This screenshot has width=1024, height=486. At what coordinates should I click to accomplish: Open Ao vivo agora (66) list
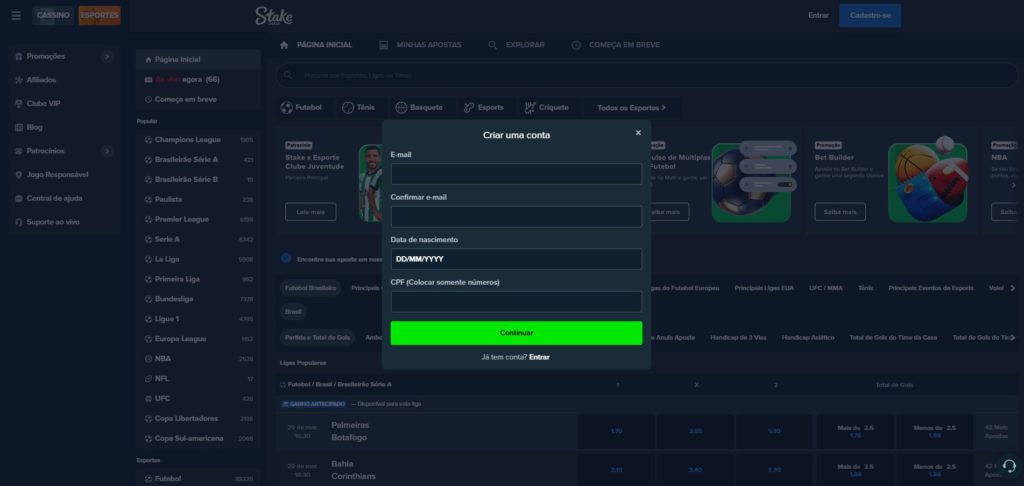(198, 80)
